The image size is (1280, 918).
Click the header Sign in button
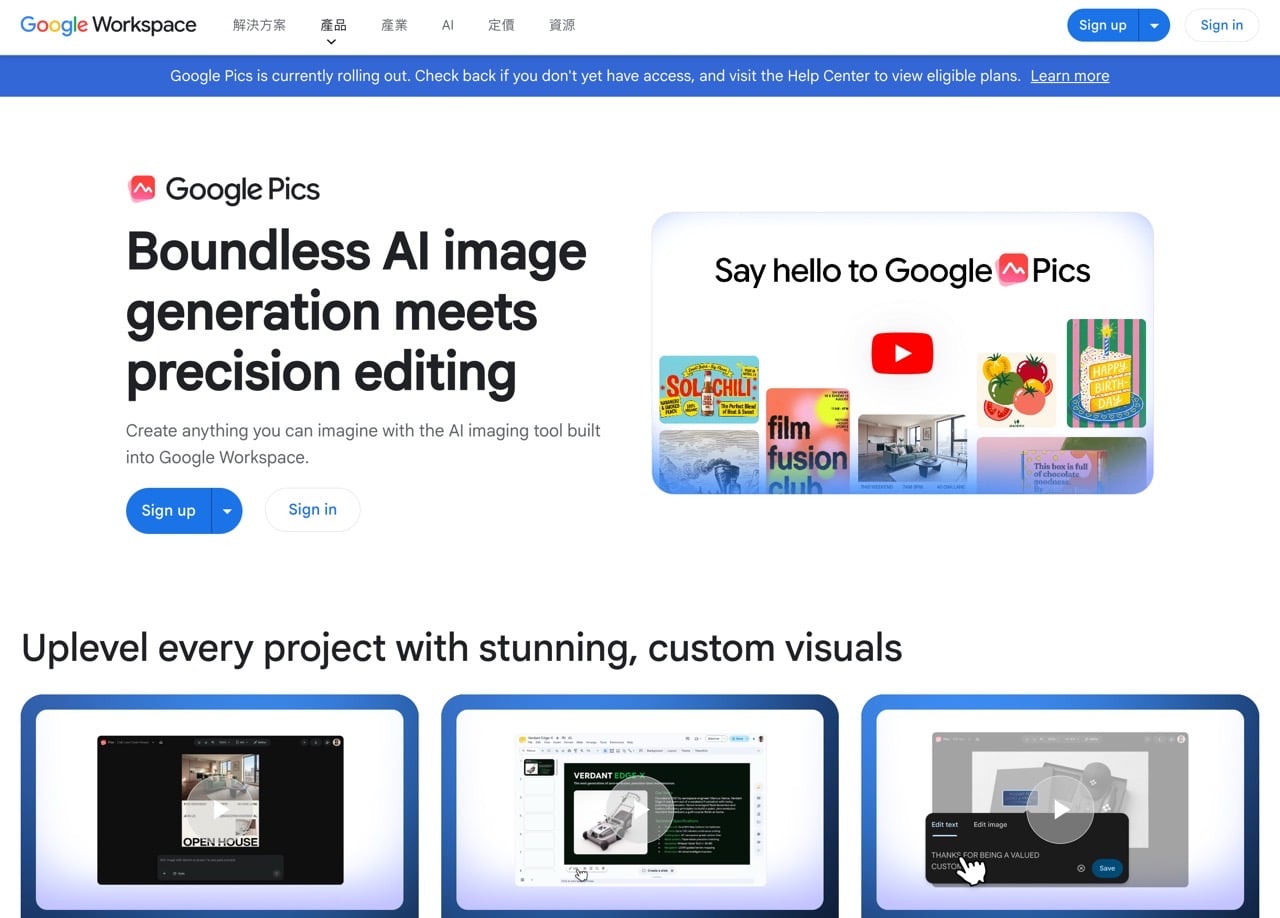coord(1221,25)
